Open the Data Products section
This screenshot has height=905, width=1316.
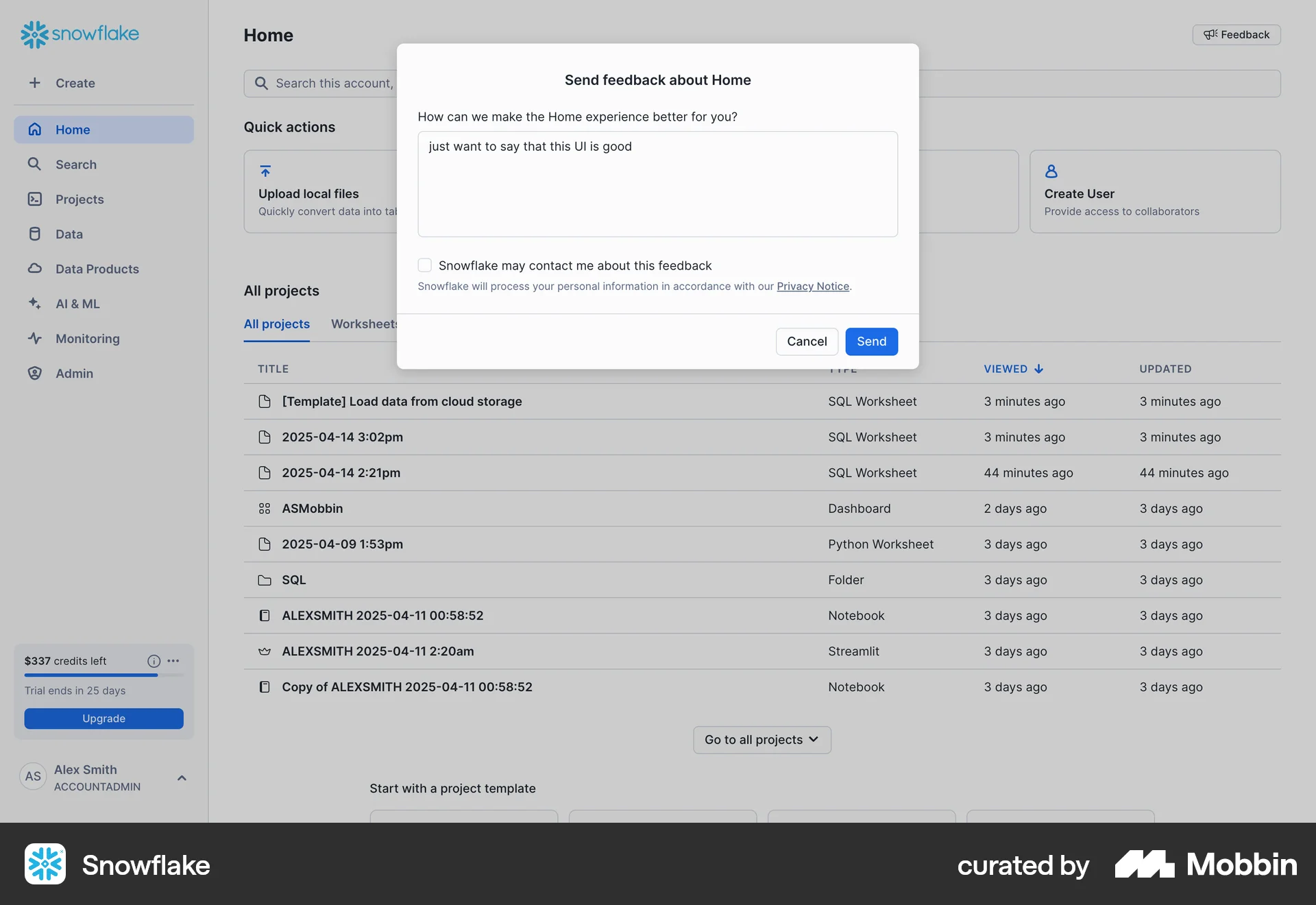point(97,269)
